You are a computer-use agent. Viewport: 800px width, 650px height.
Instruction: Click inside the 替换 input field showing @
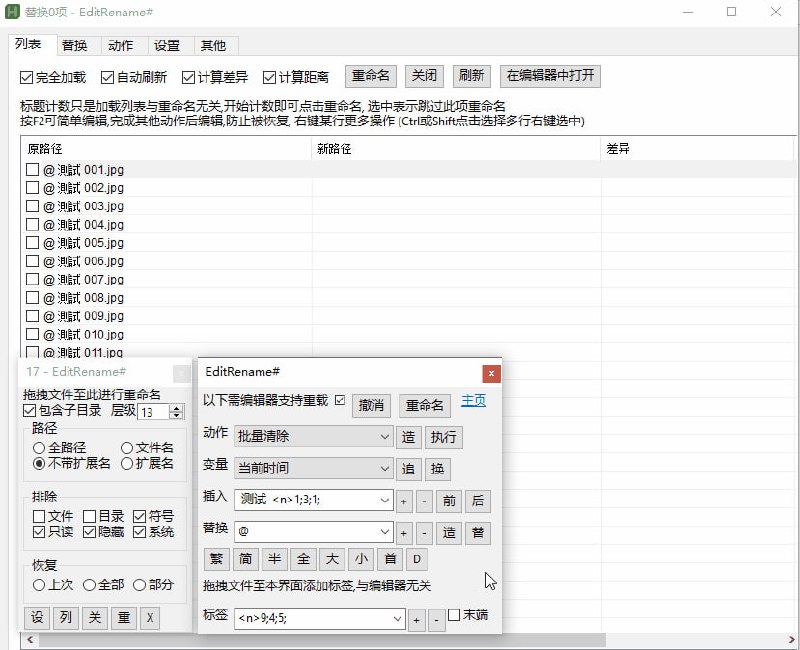[x=300, y=533]
